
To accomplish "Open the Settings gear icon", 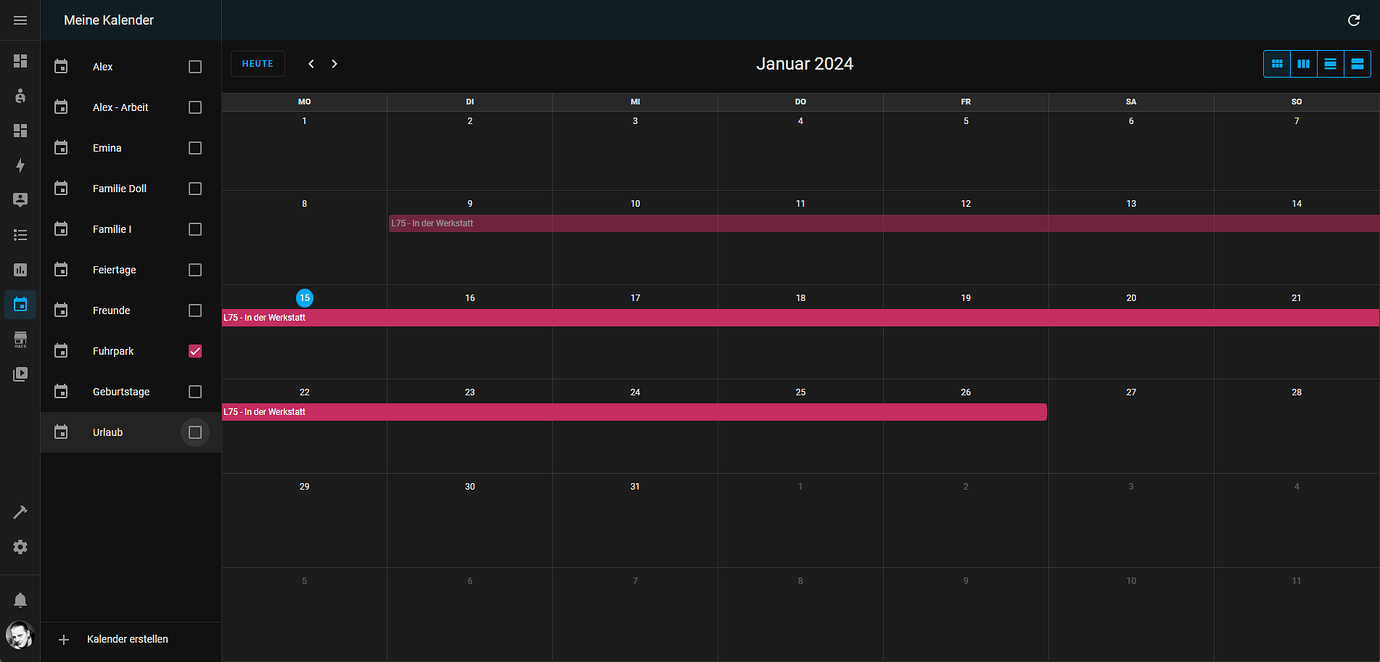I will (x=20, y=547).
